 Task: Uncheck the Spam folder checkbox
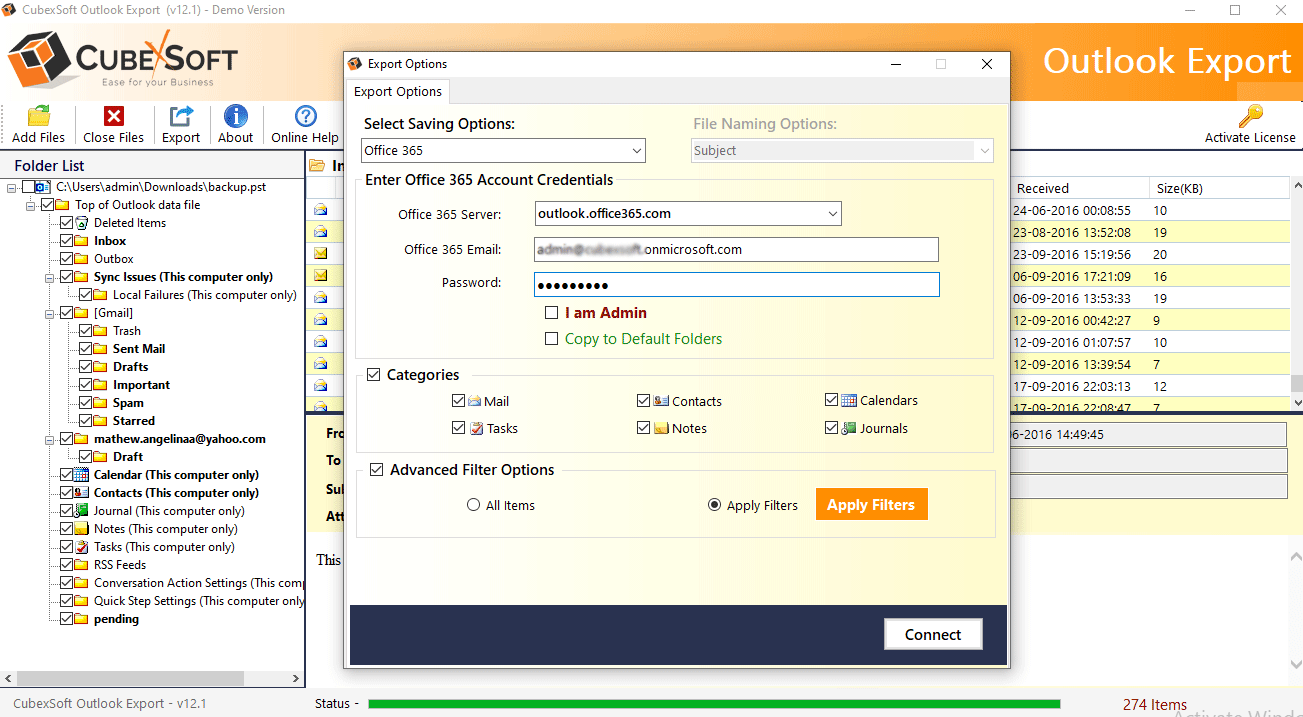coord(85,403)
